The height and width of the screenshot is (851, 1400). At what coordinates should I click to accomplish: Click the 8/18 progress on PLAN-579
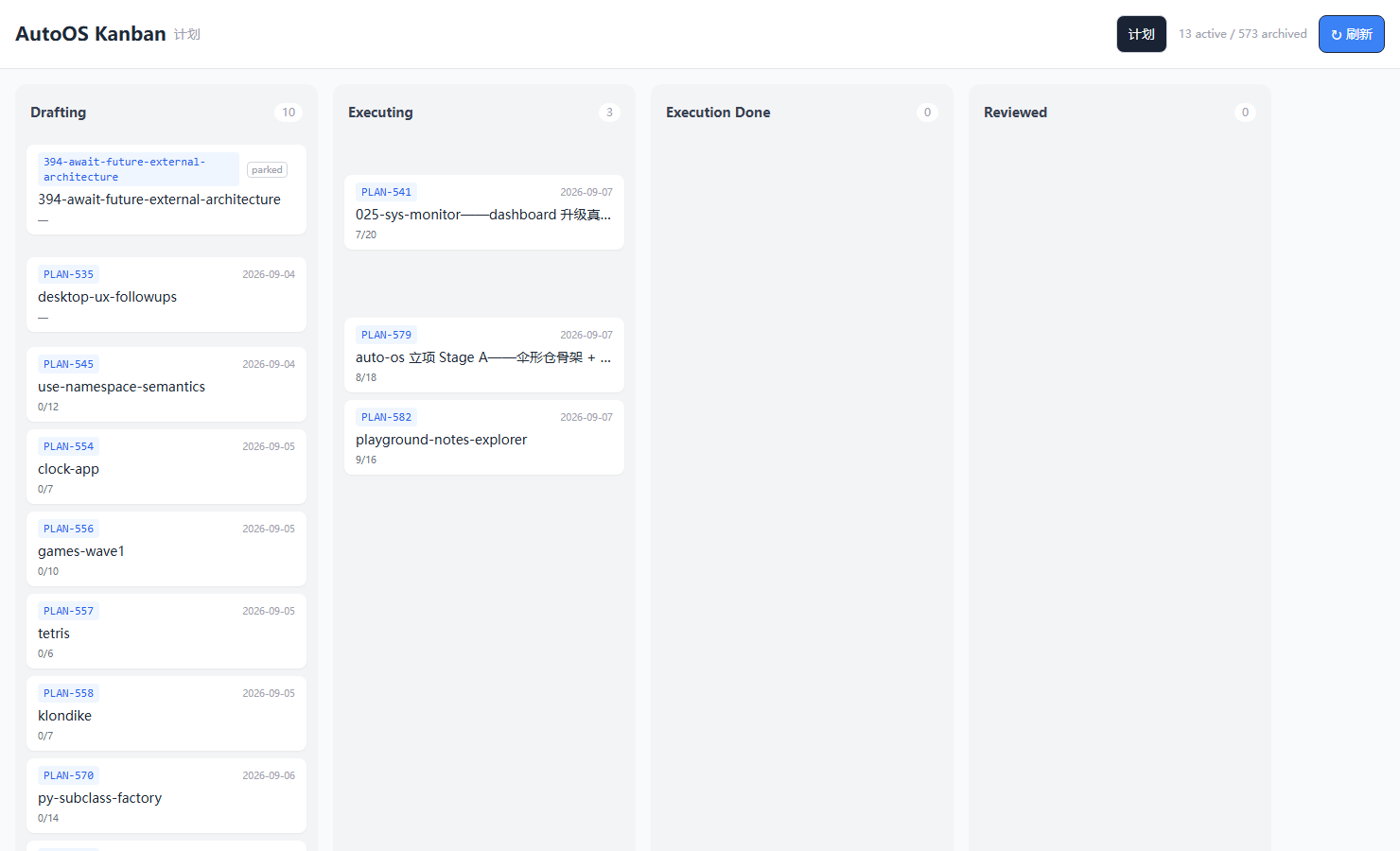click(x=366, y=377)
